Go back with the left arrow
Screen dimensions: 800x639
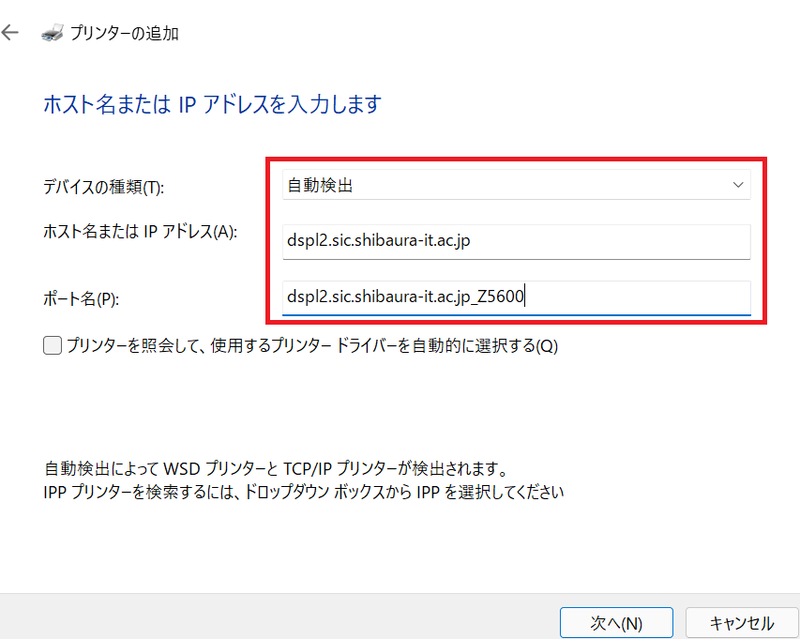(x=10, y=33)
